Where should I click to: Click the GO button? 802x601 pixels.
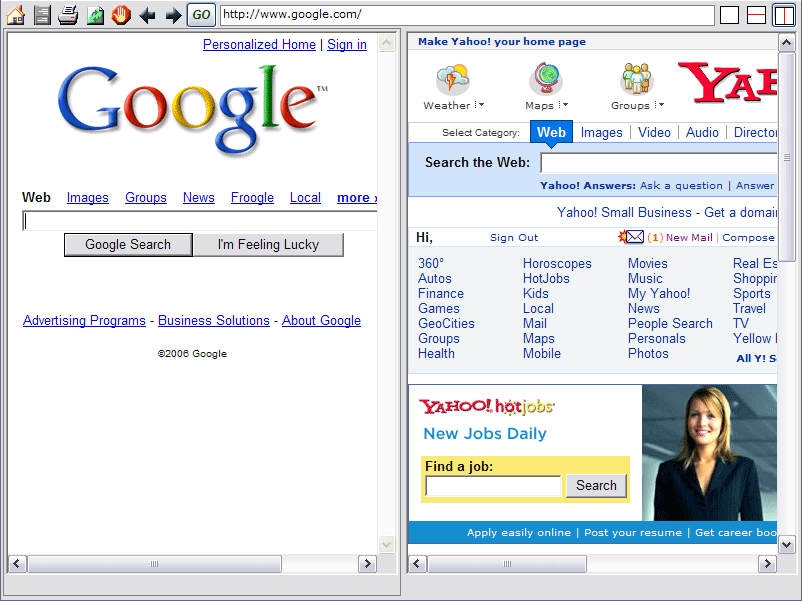click(201, 15)
